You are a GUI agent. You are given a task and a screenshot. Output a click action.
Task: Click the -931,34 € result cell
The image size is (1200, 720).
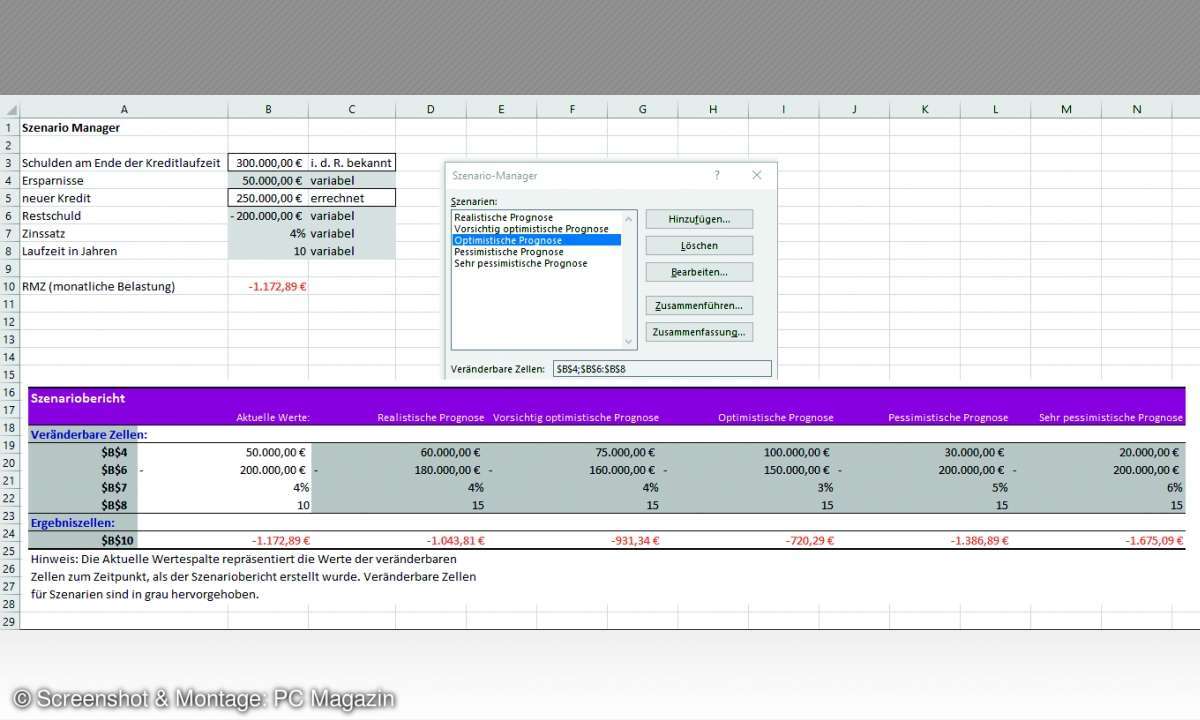[635, 540]
